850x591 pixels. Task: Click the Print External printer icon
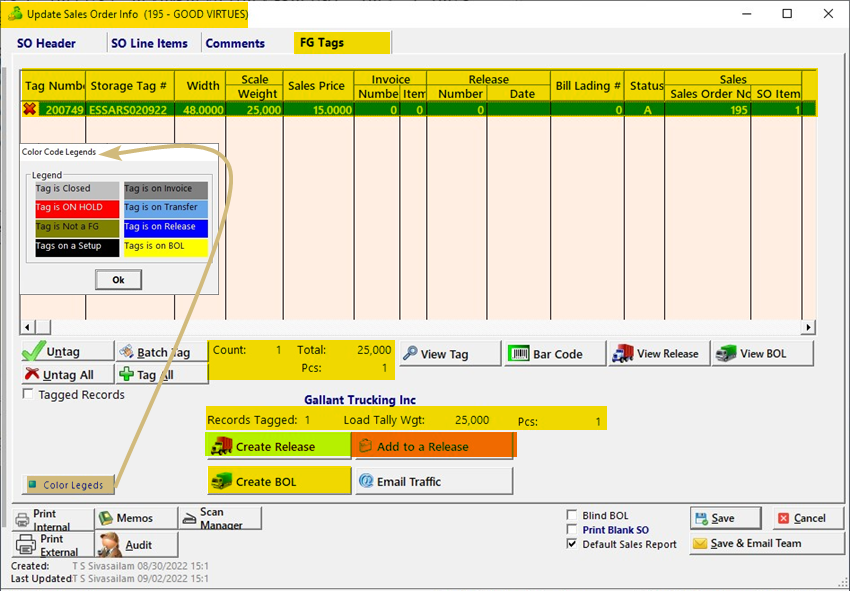pos(25,544)
